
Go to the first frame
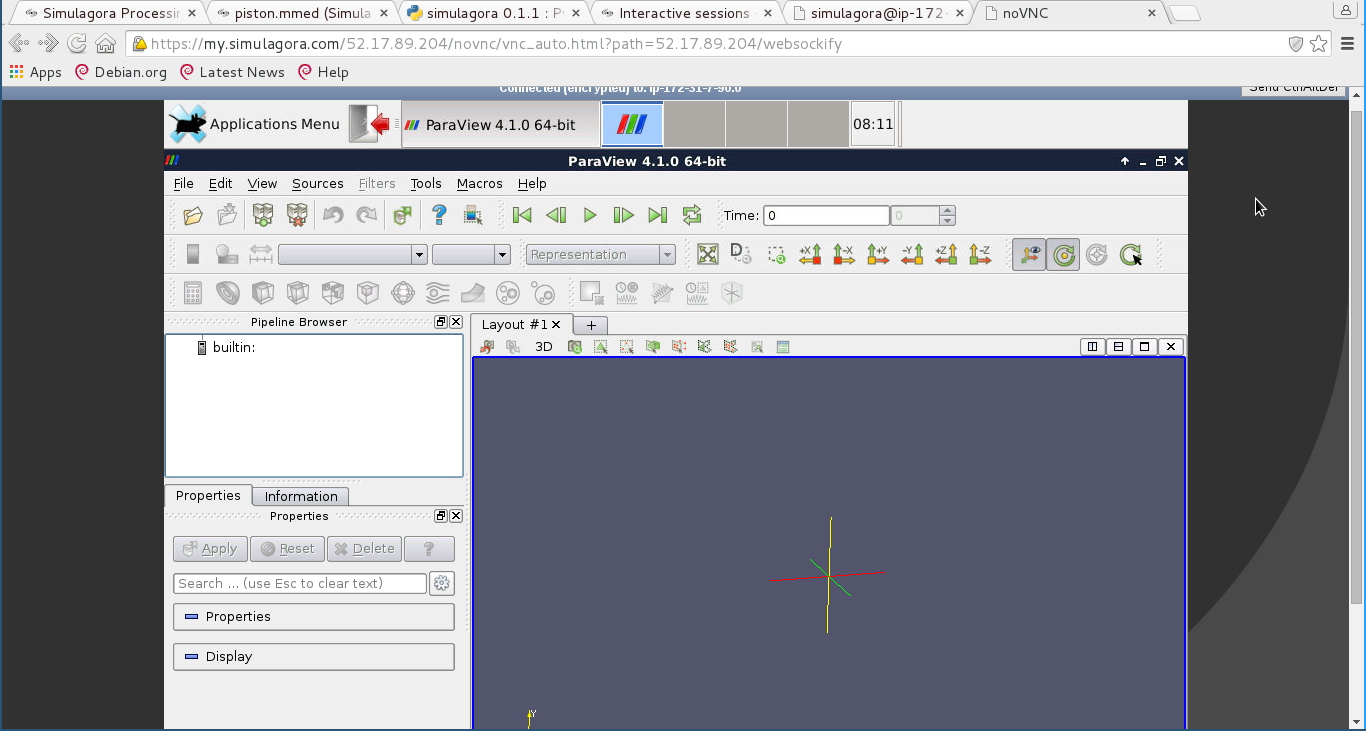pos(522,215)
